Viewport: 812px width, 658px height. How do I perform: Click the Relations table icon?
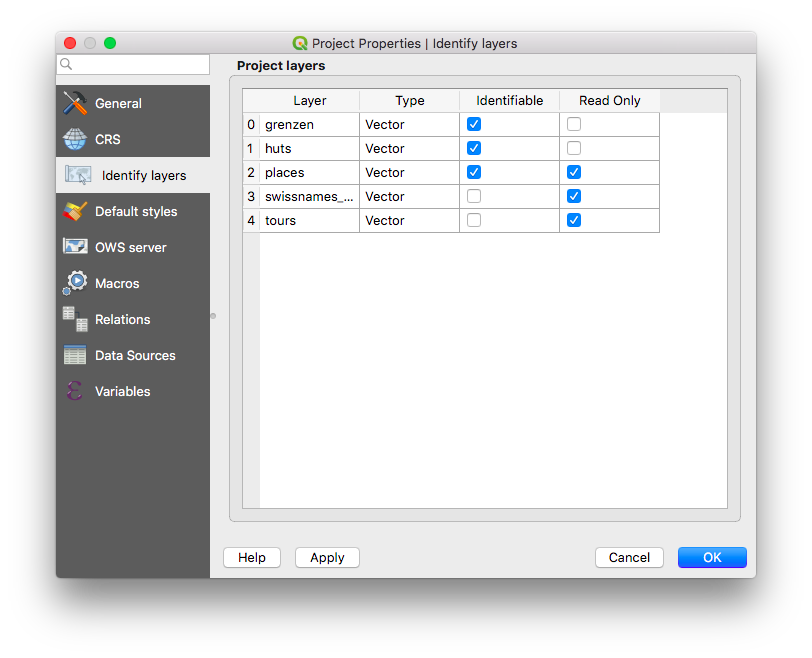[74, 319]
